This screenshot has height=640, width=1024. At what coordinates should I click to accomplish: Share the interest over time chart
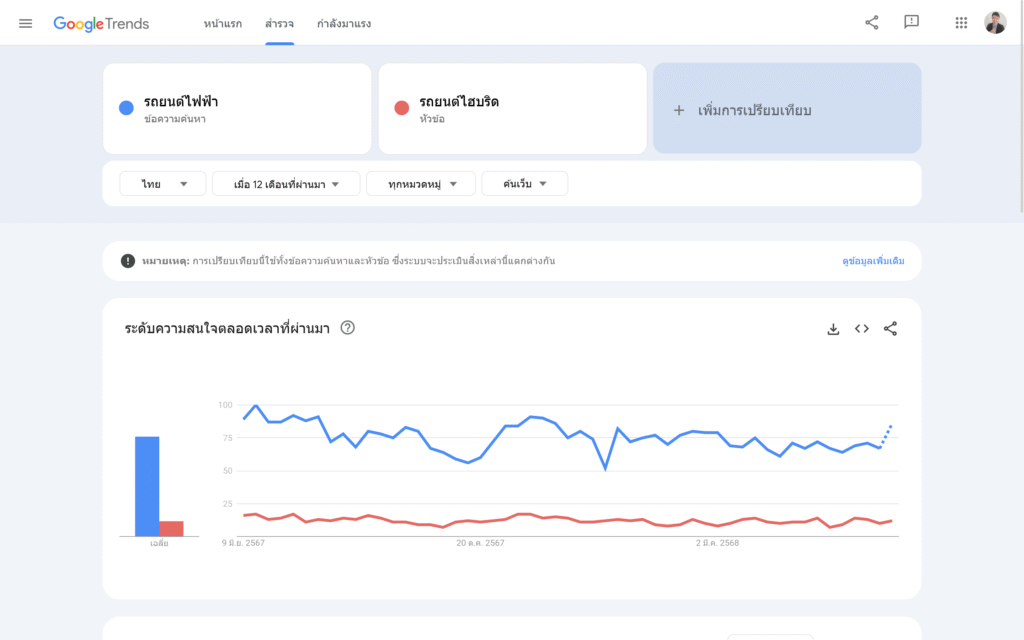tap(890, 328)
